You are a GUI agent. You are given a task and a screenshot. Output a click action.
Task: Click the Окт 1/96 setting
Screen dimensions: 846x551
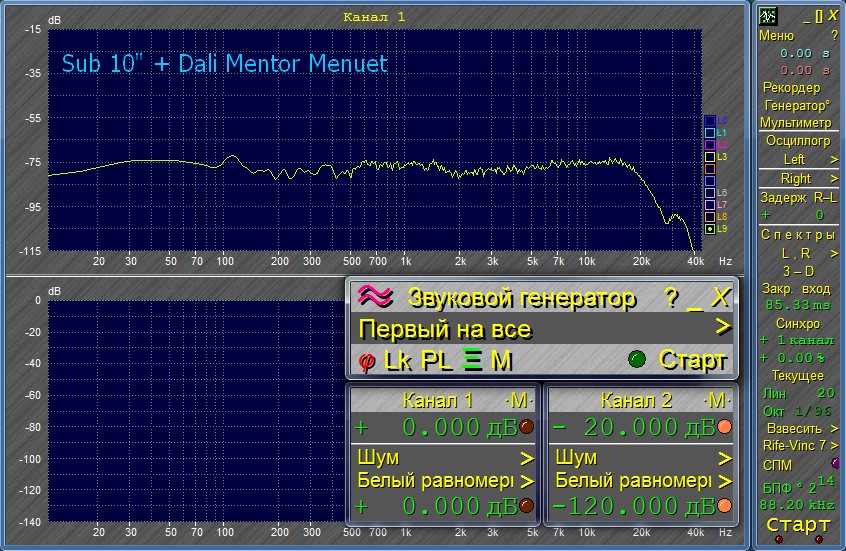pyautogui.click(x=797, y=411)
